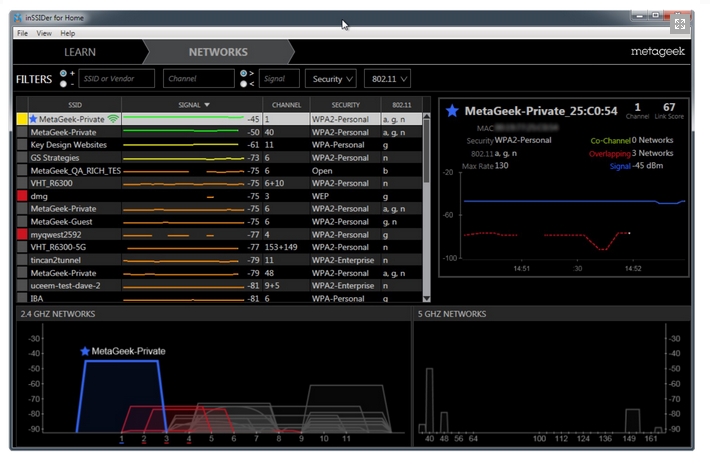Click the yellow swatch beside MetaGeek-Private
710x466 pixels.
coord(22,119)
